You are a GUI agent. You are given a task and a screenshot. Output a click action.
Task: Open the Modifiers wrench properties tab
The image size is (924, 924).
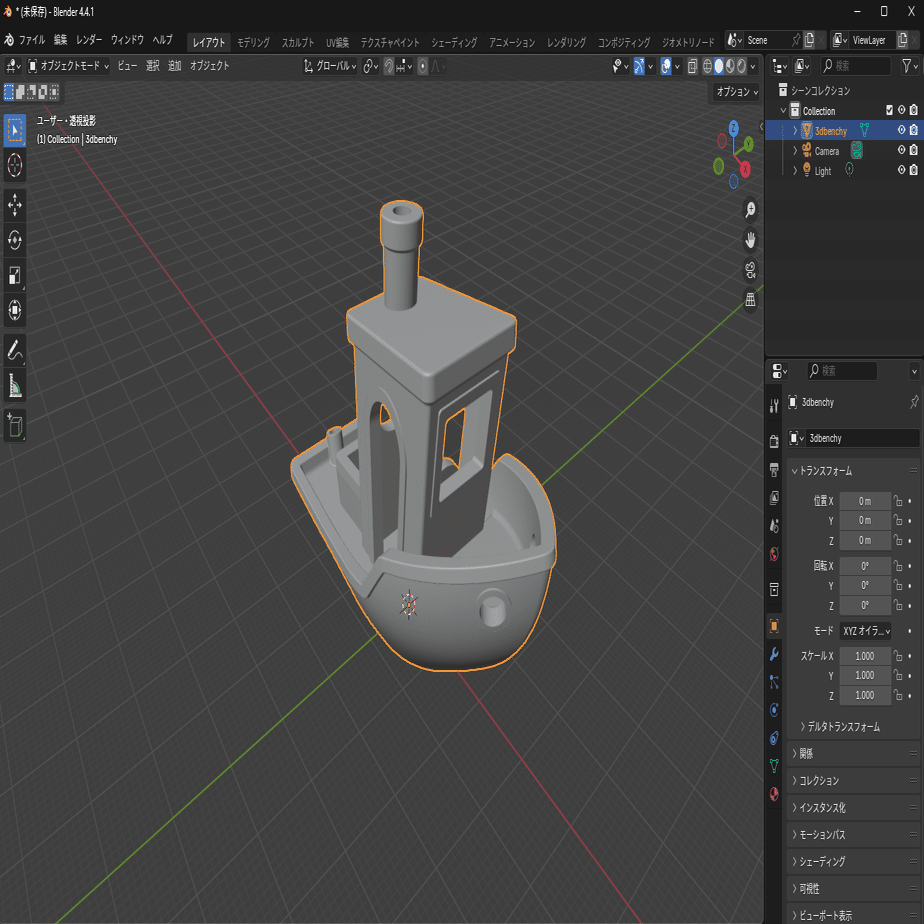pos(774,654)
